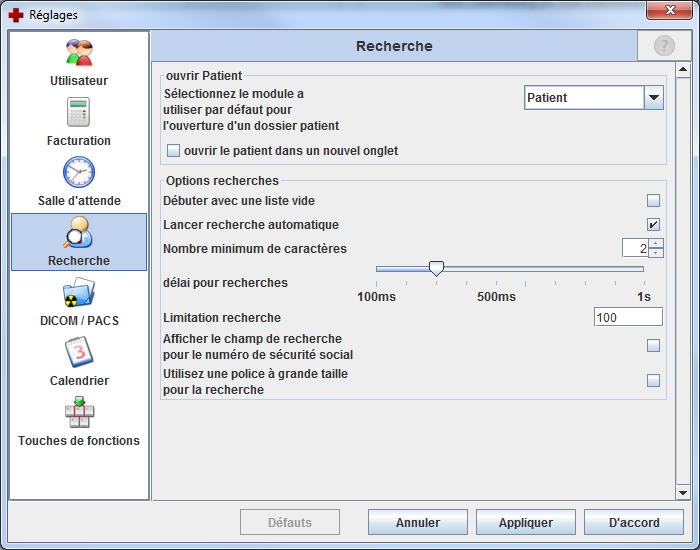
Task: Click the Limitation recherche input field
Action: click(x=627, y=317)
